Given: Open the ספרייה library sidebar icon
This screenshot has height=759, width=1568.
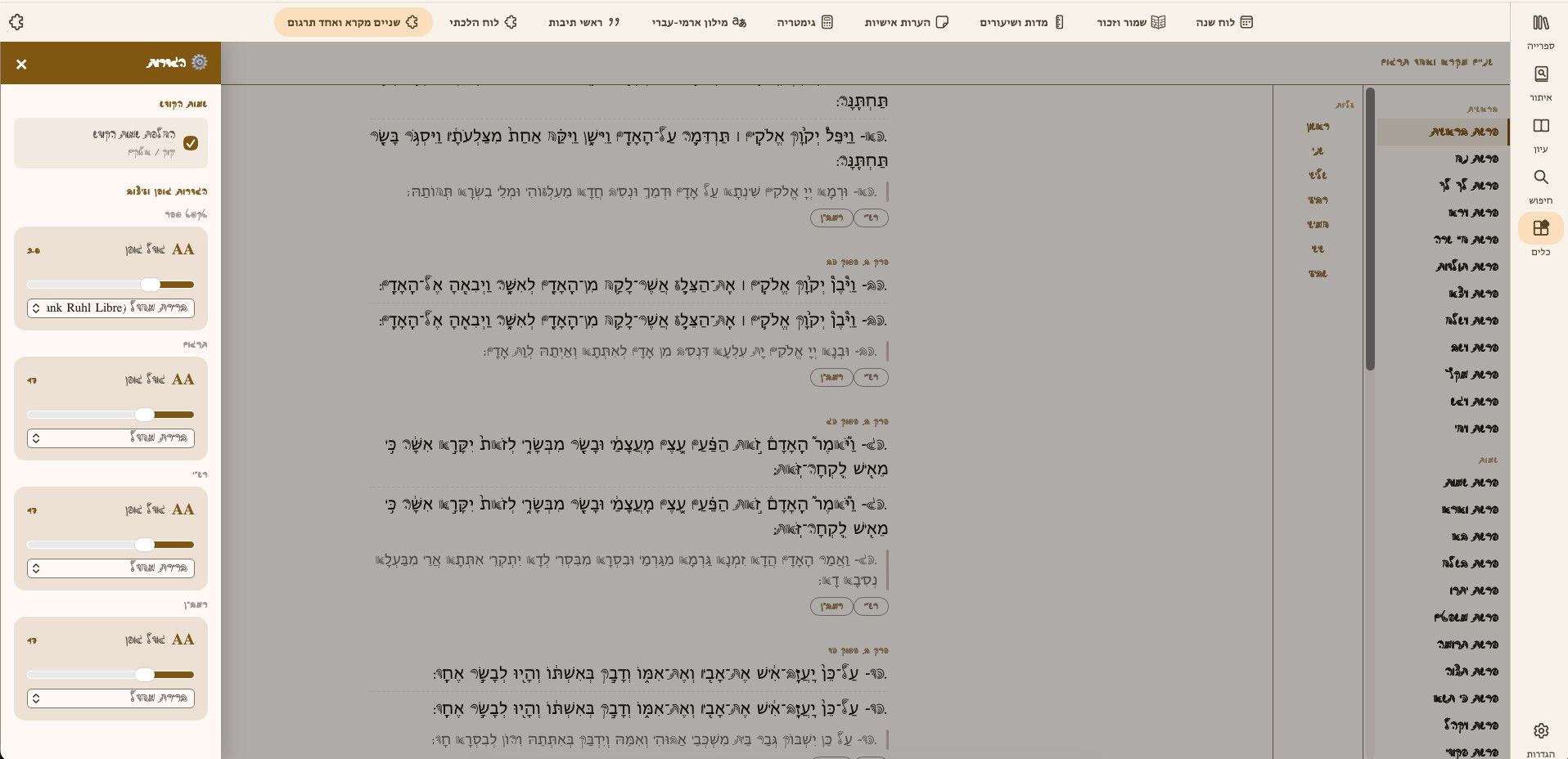Looking at the screenshot, I should click(1540, 32).
